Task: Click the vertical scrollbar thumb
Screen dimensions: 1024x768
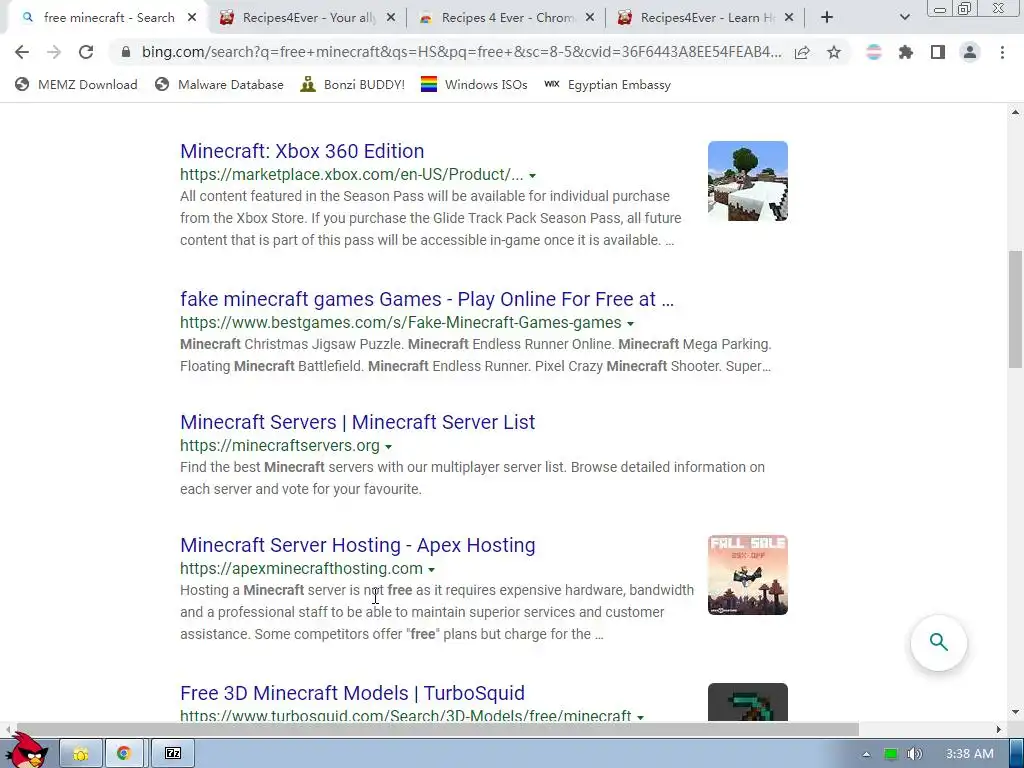Action: coord(1015,309)
